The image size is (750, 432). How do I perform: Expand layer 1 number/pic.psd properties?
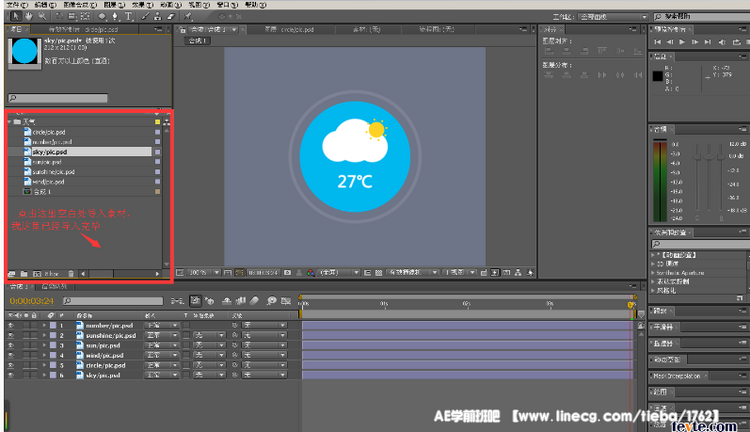44,325
